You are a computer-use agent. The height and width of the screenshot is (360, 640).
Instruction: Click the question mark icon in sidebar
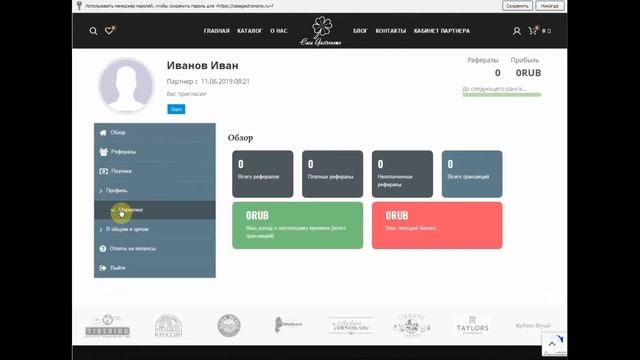click(x=102, y=249)
